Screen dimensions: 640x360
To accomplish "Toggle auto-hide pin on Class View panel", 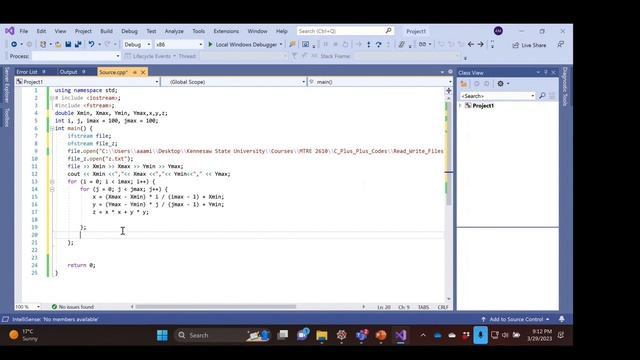I will tap(546, 72).
